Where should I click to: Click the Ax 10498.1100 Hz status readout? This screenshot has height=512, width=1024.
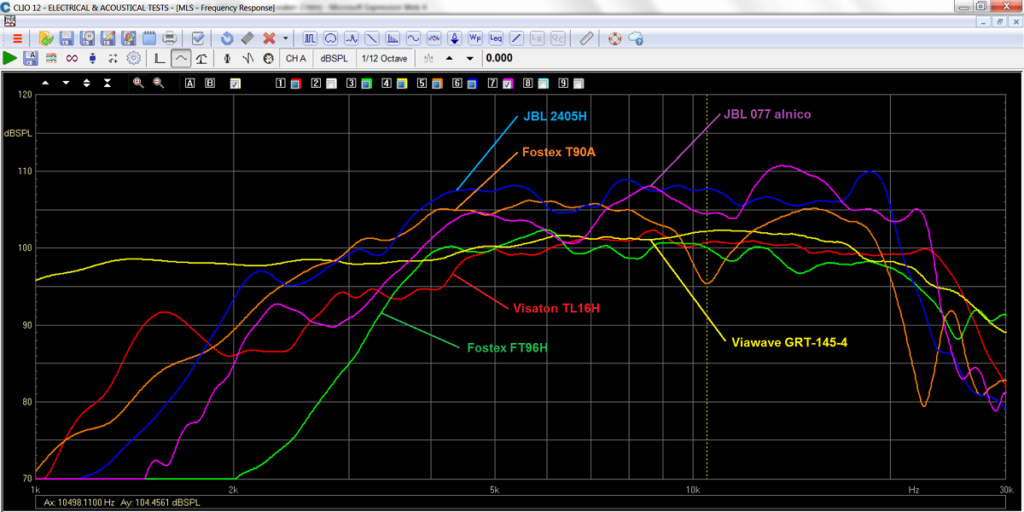80,503
